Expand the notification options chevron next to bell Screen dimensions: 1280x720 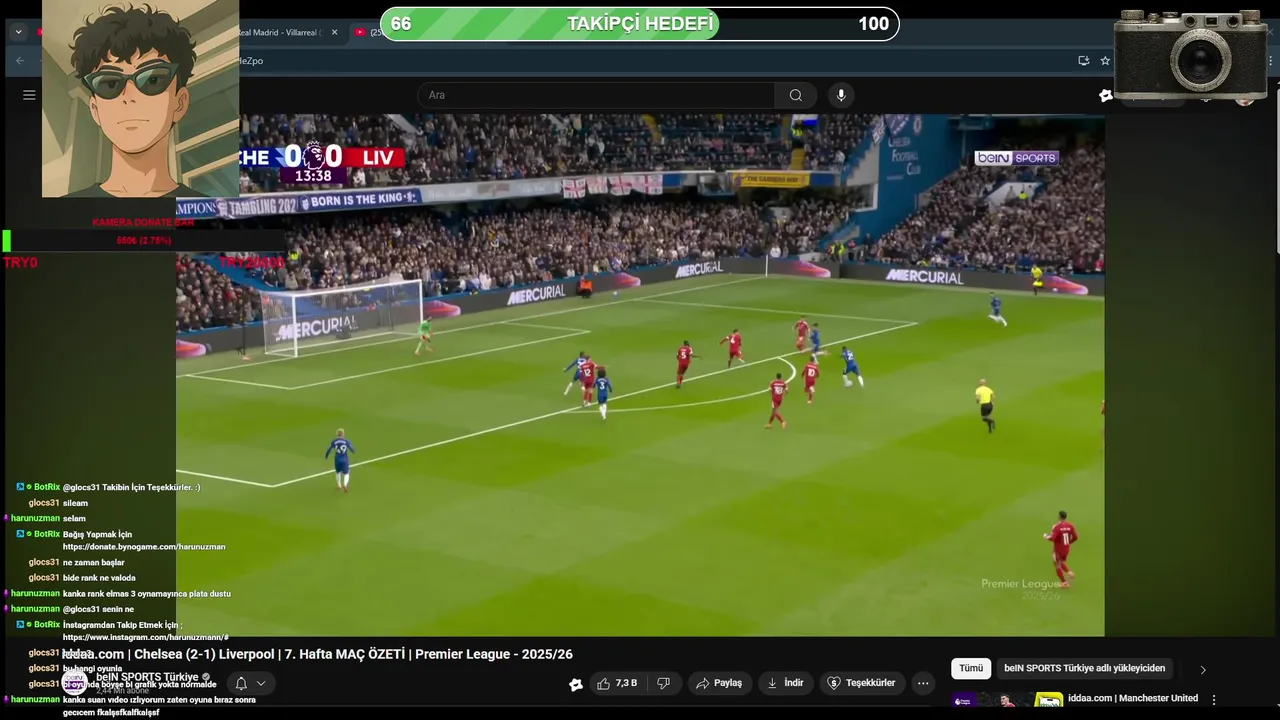point(262,683)
